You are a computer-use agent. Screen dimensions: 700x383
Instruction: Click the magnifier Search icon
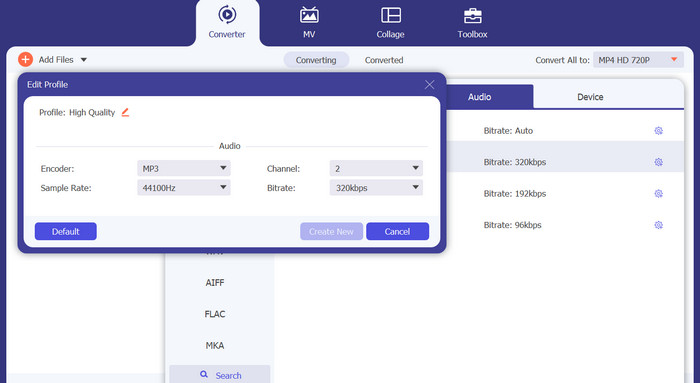[204, 375]
